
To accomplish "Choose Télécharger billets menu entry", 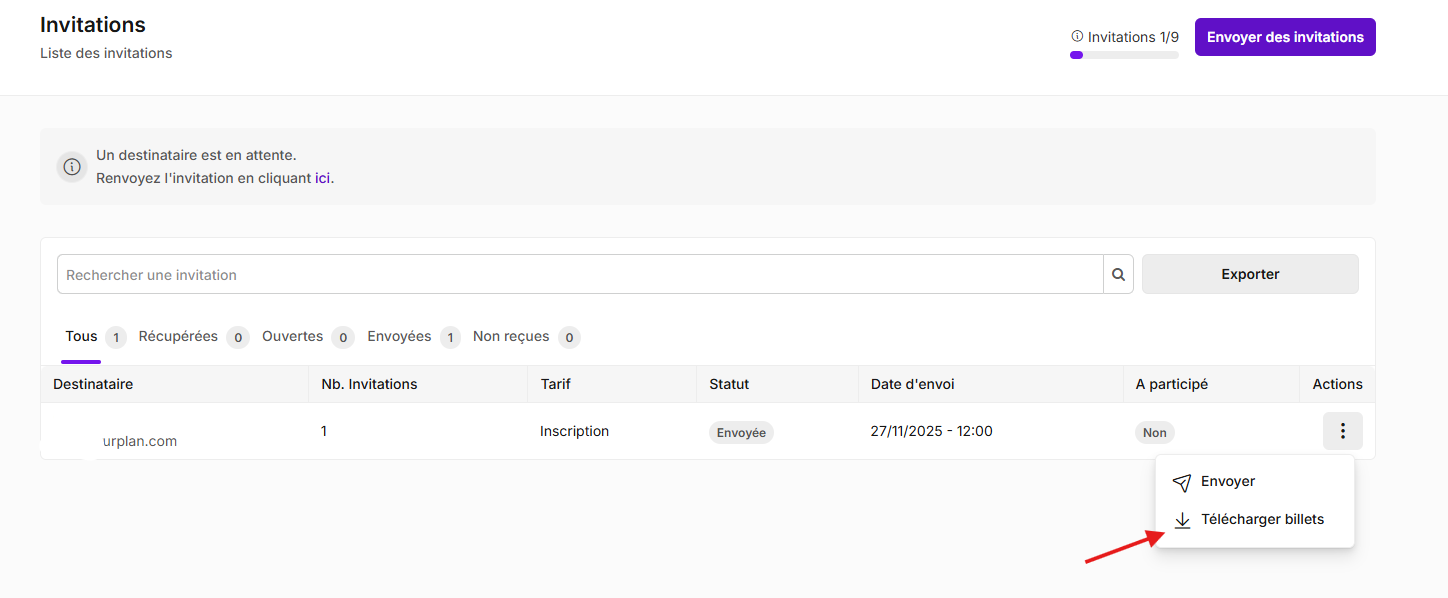I will (1255, 520).
